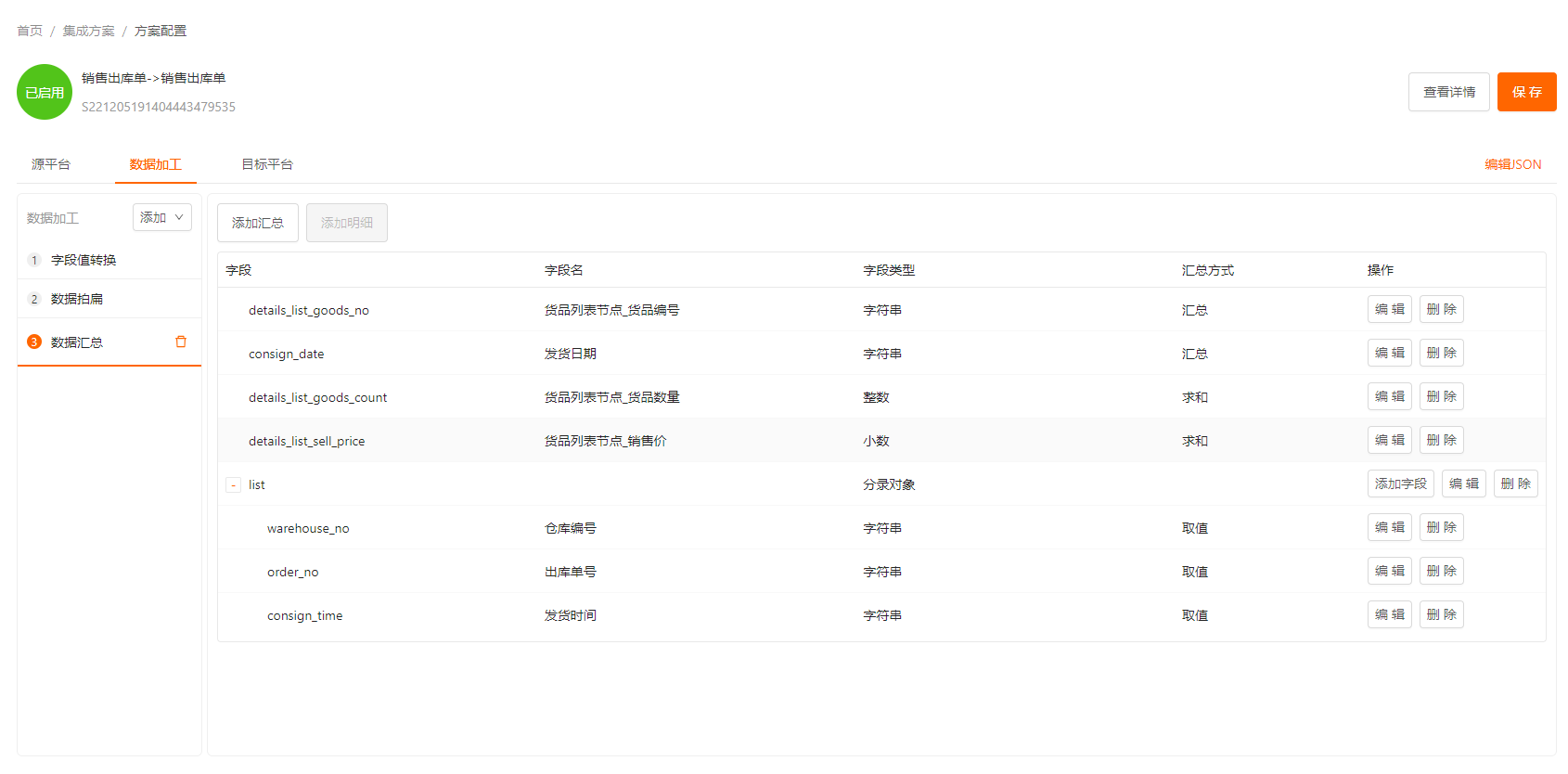
Task: Select step 2 数据拍扁
Action: (77, 299)
